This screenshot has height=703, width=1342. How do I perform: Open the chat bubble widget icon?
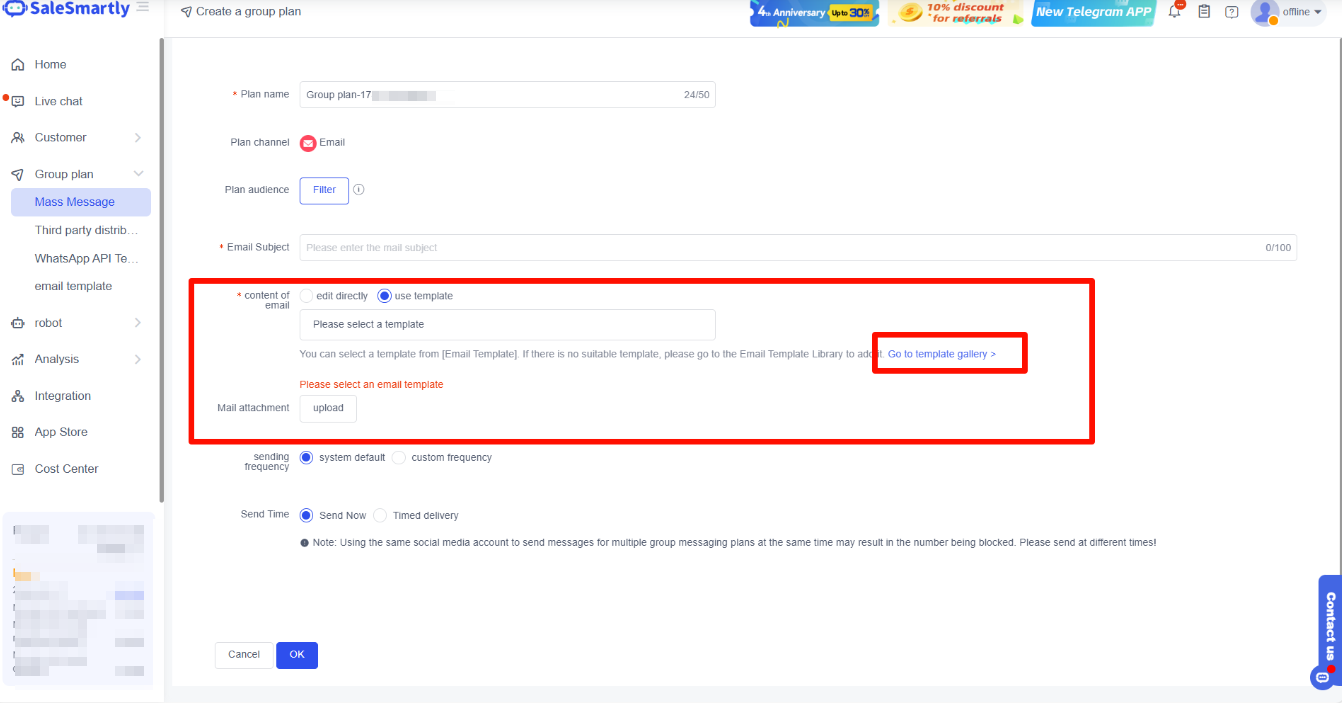(1322, 677)
